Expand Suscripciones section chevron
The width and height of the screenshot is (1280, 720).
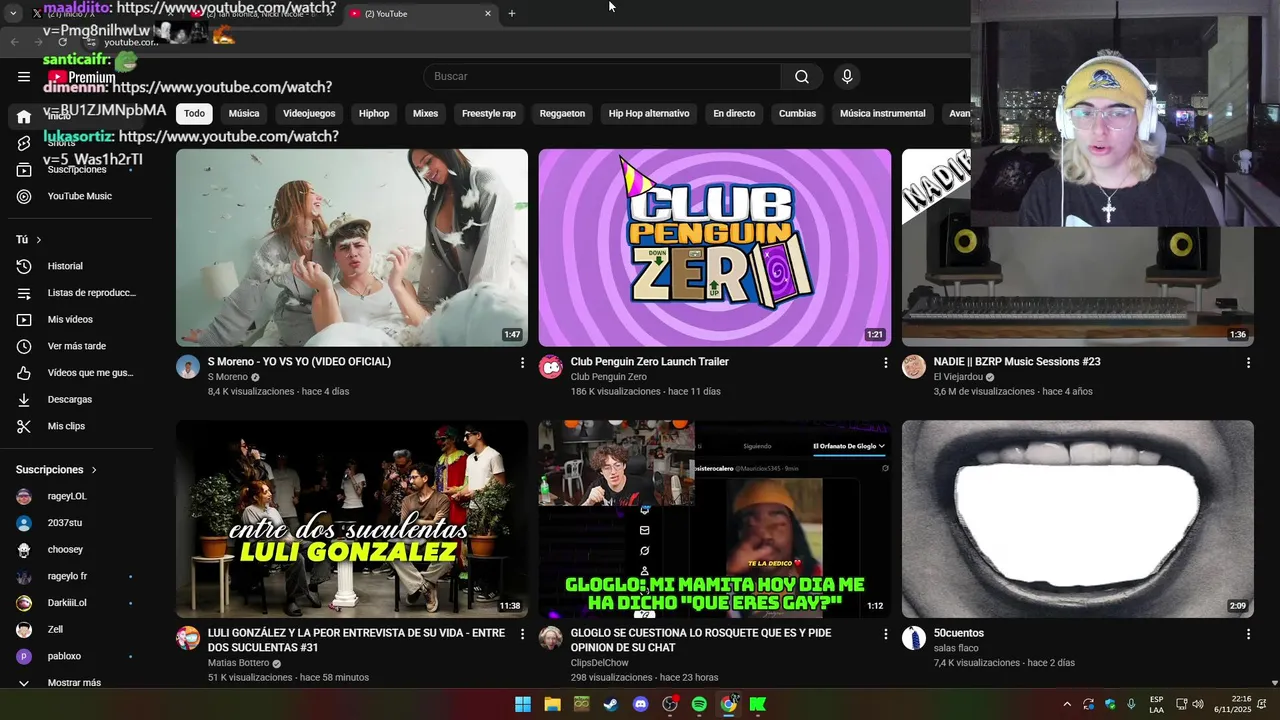click(94, 470)
